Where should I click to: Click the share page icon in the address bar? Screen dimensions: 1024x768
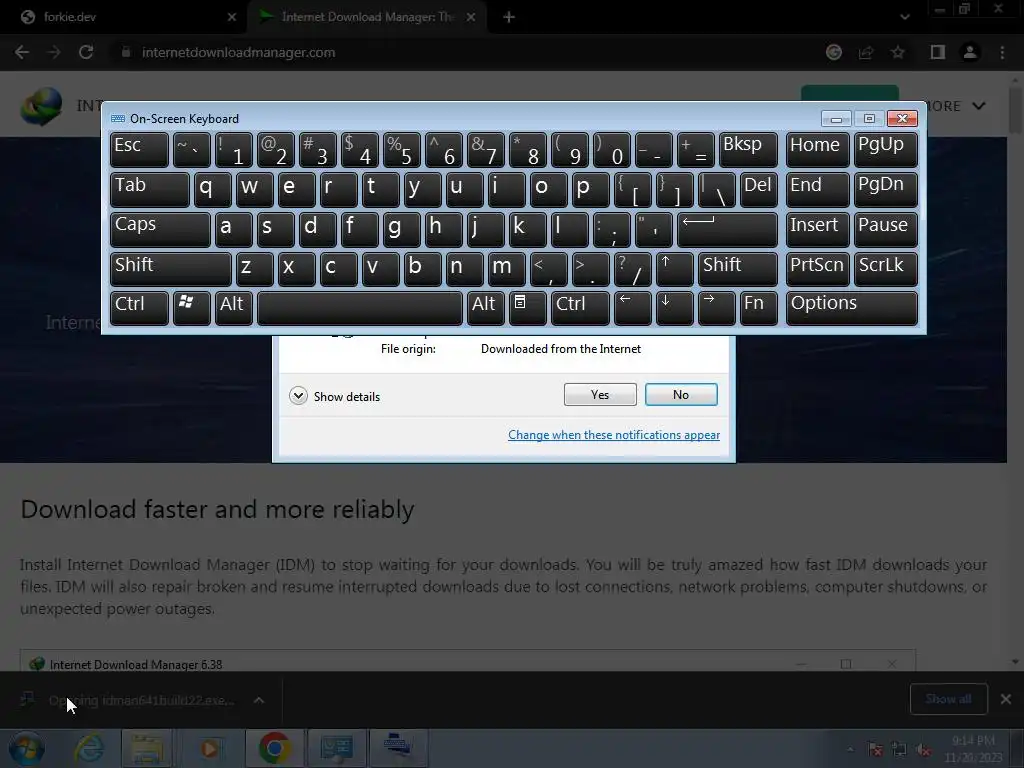pyautogui.click(x=866, y=52)
